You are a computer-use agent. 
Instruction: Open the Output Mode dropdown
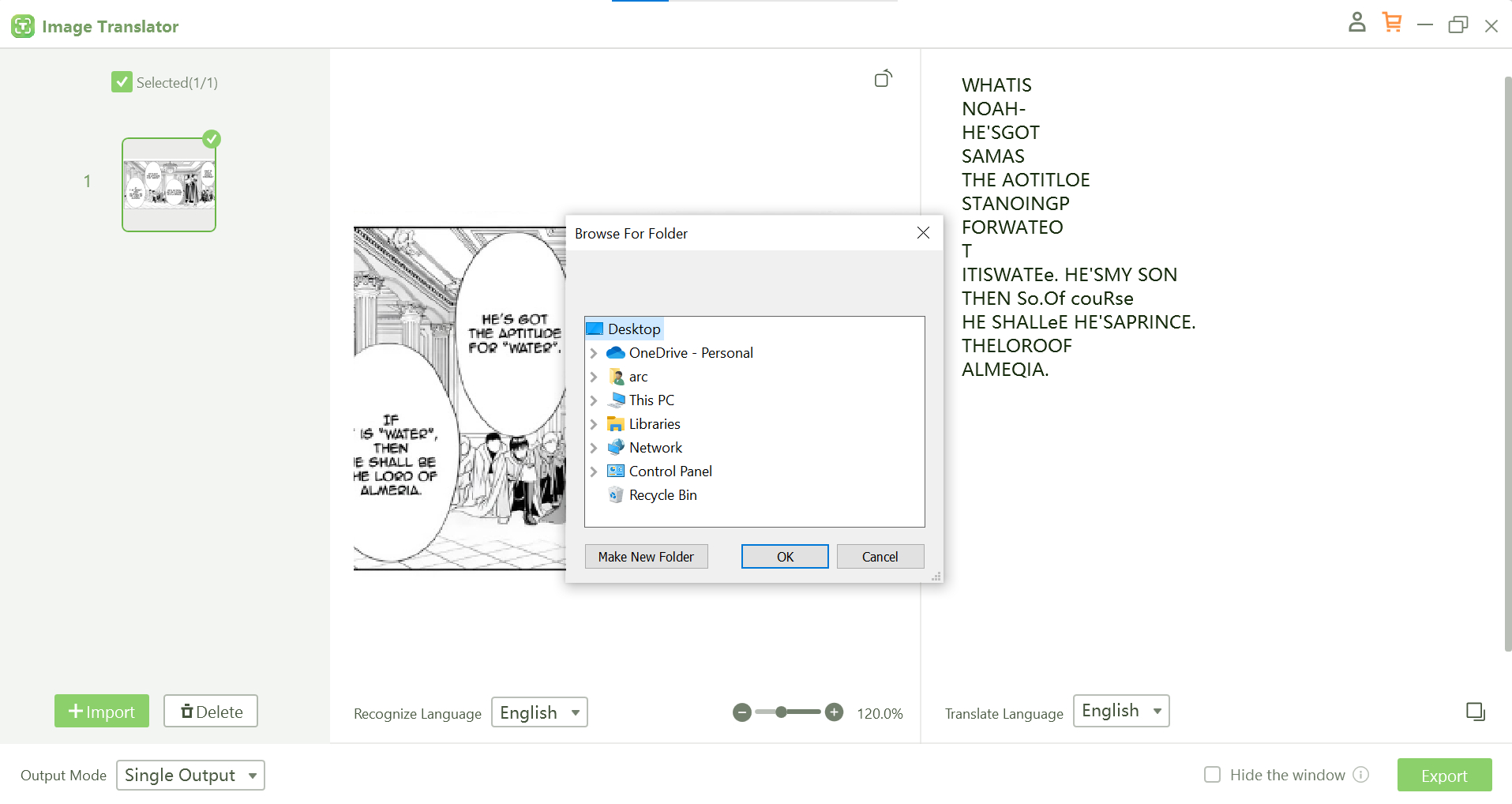coord(189,775)
